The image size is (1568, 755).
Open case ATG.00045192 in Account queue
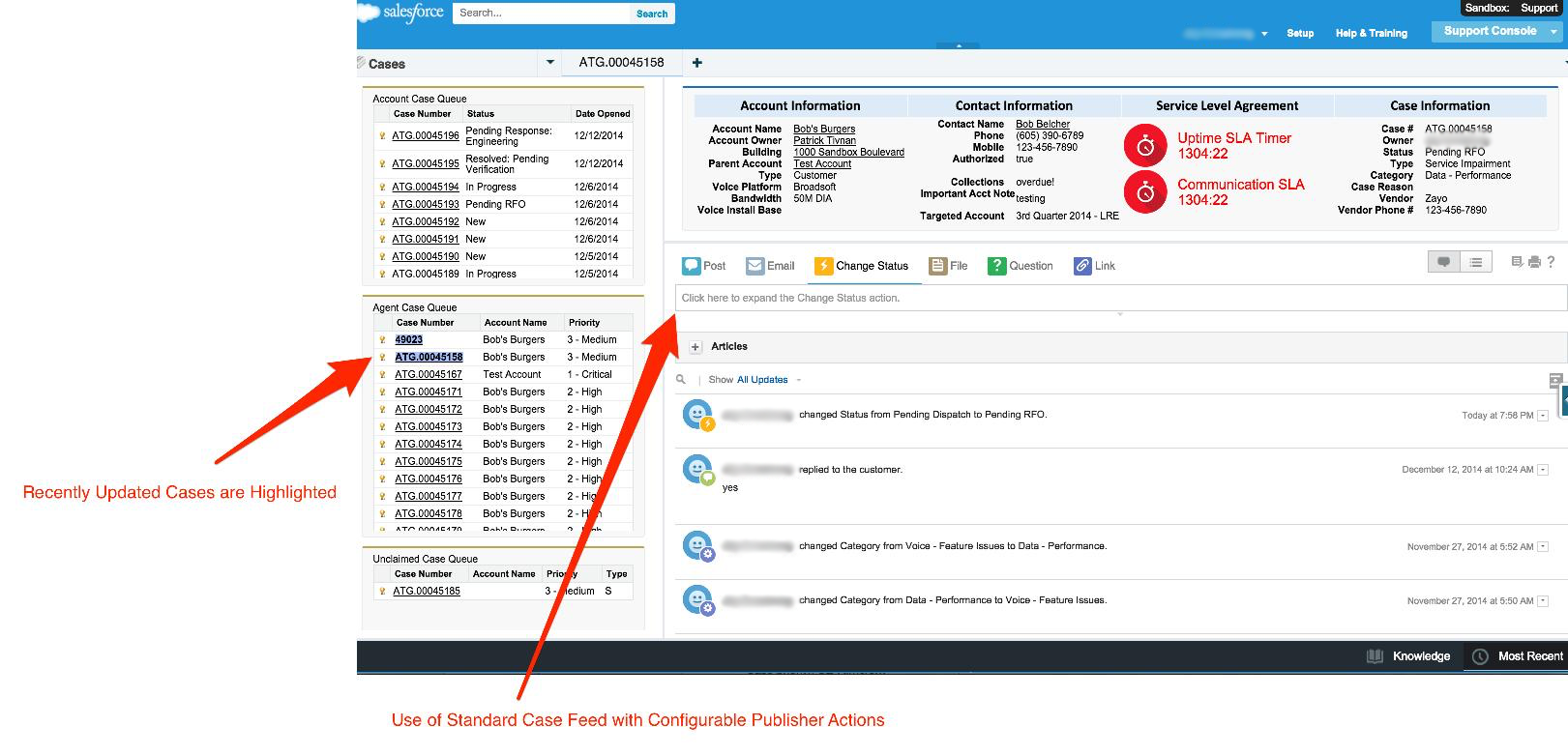coord(426,222)
